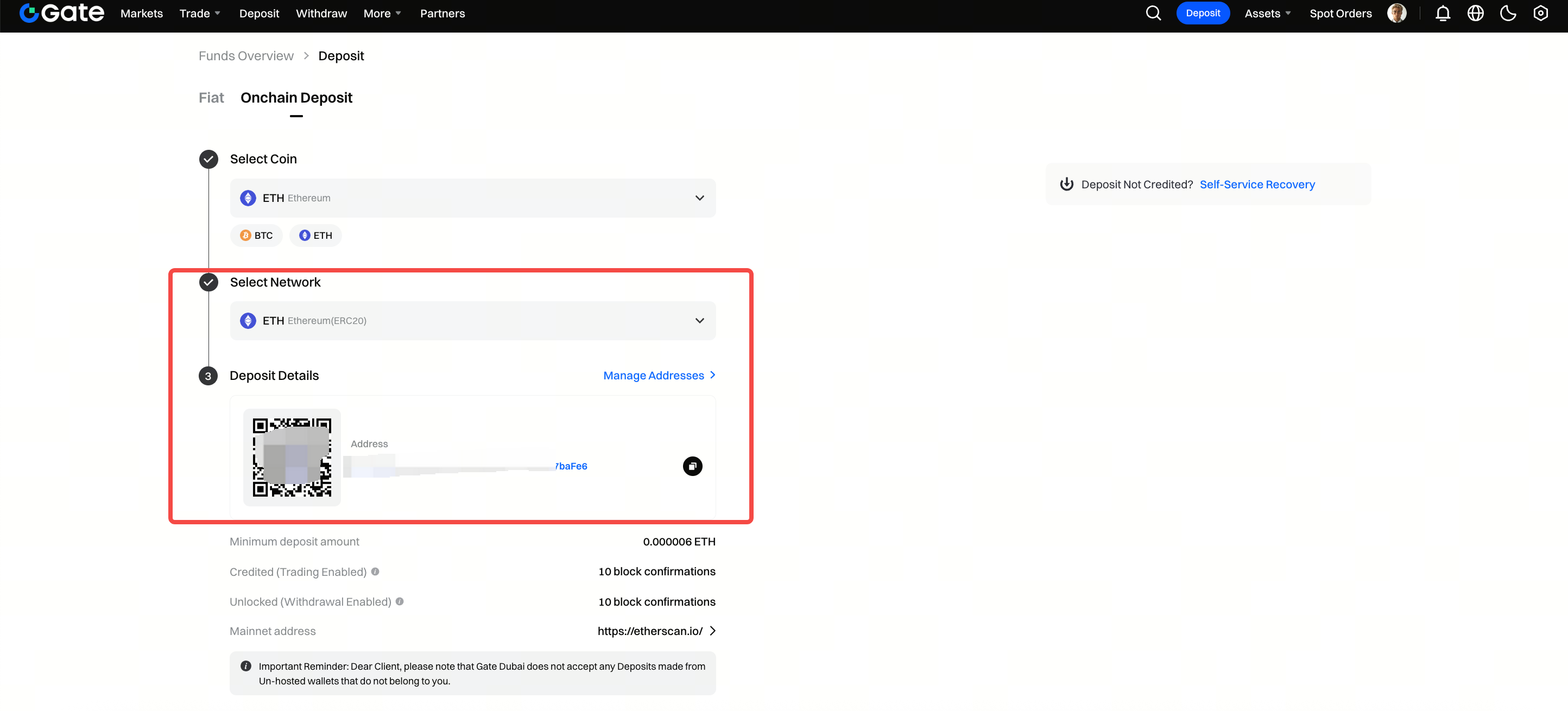1568x711 pixels.
Task: Open Partners in top navigation
Action: [442, 14]
